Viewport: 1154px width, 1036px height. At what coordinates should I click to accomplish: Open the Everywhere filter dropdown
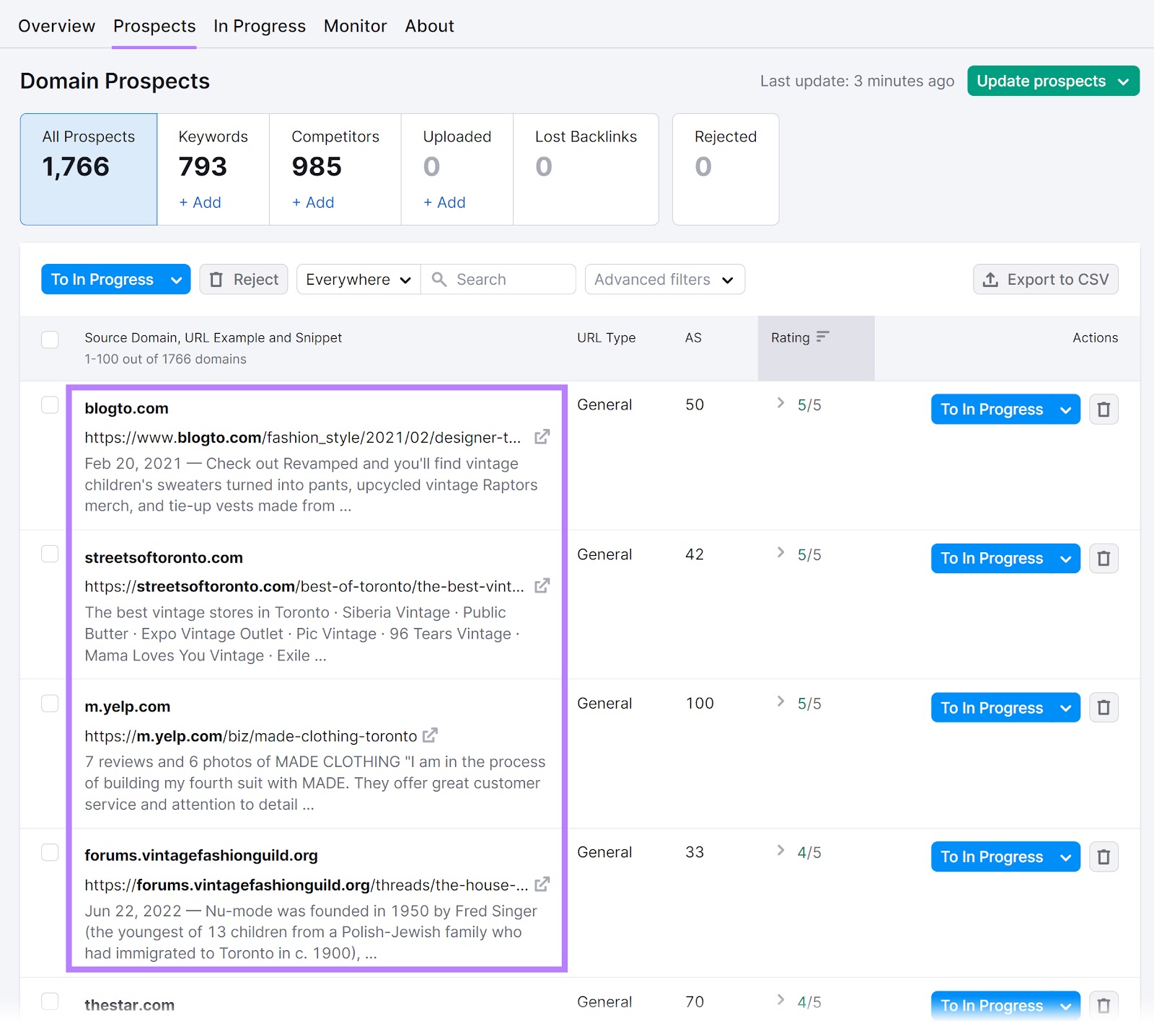(357, 279)
